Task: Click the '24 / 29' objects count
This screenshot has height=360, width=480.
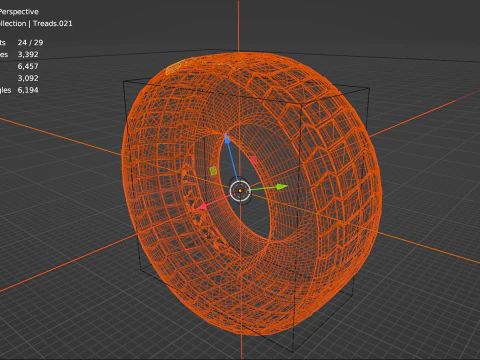Action: (30, 43)
